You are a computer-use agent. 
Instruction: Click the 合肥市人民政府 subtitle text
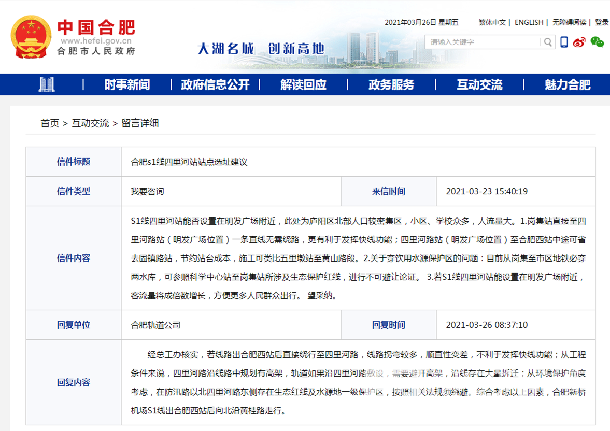tap(96, 51)
